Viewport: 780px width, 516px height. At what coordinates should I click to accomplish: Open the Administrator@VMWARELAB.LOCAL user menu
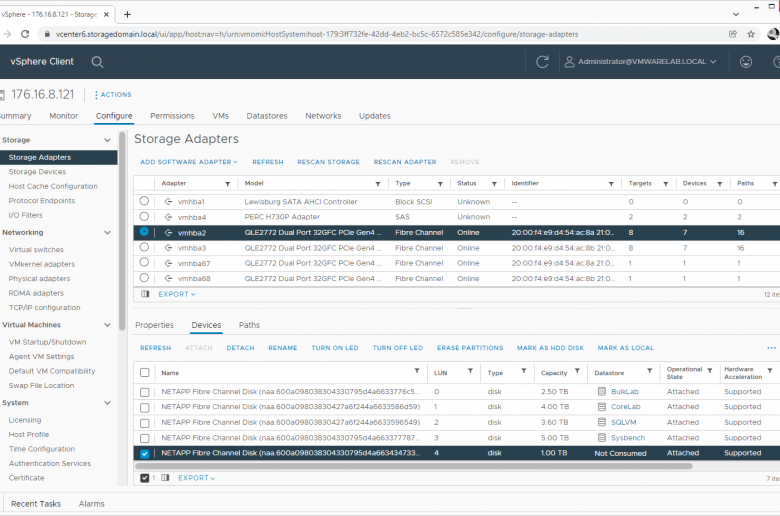coord(640,62)
